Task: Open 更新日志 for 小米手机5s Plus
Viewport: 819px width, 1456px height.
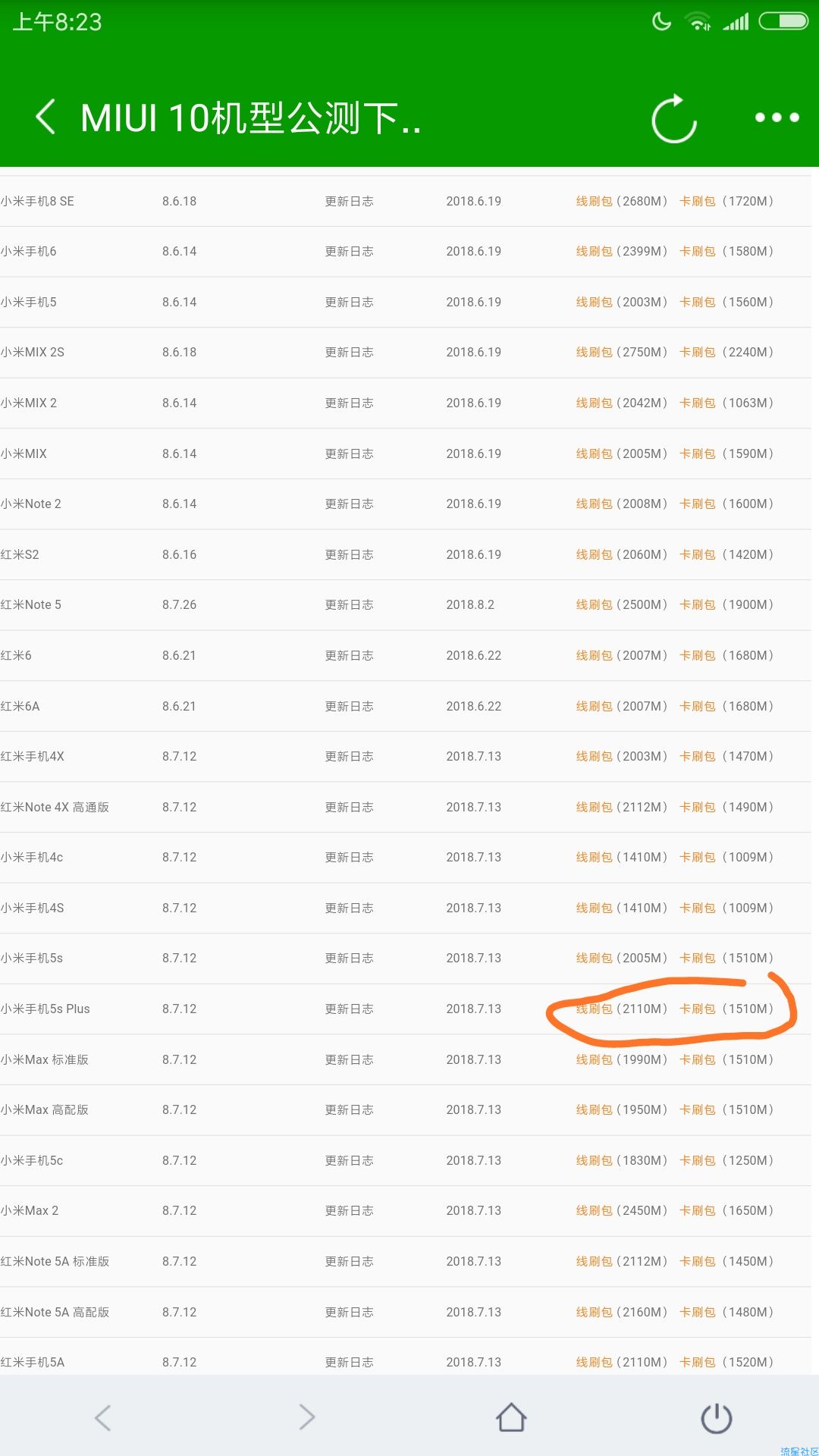Action: point(349,1009)
